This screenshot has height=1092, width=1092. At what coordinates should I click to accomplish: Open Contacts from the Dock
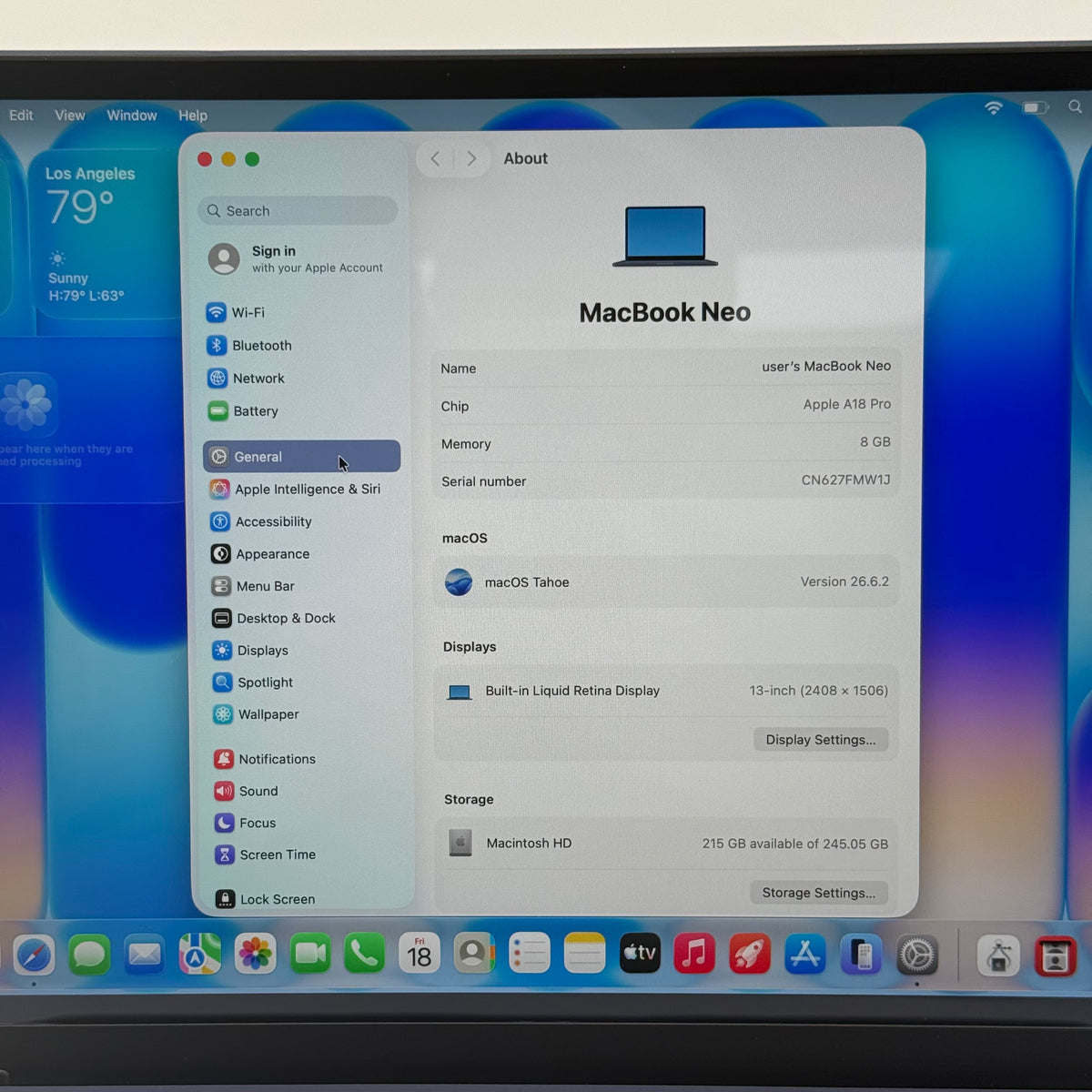click(x=474, y=954)
